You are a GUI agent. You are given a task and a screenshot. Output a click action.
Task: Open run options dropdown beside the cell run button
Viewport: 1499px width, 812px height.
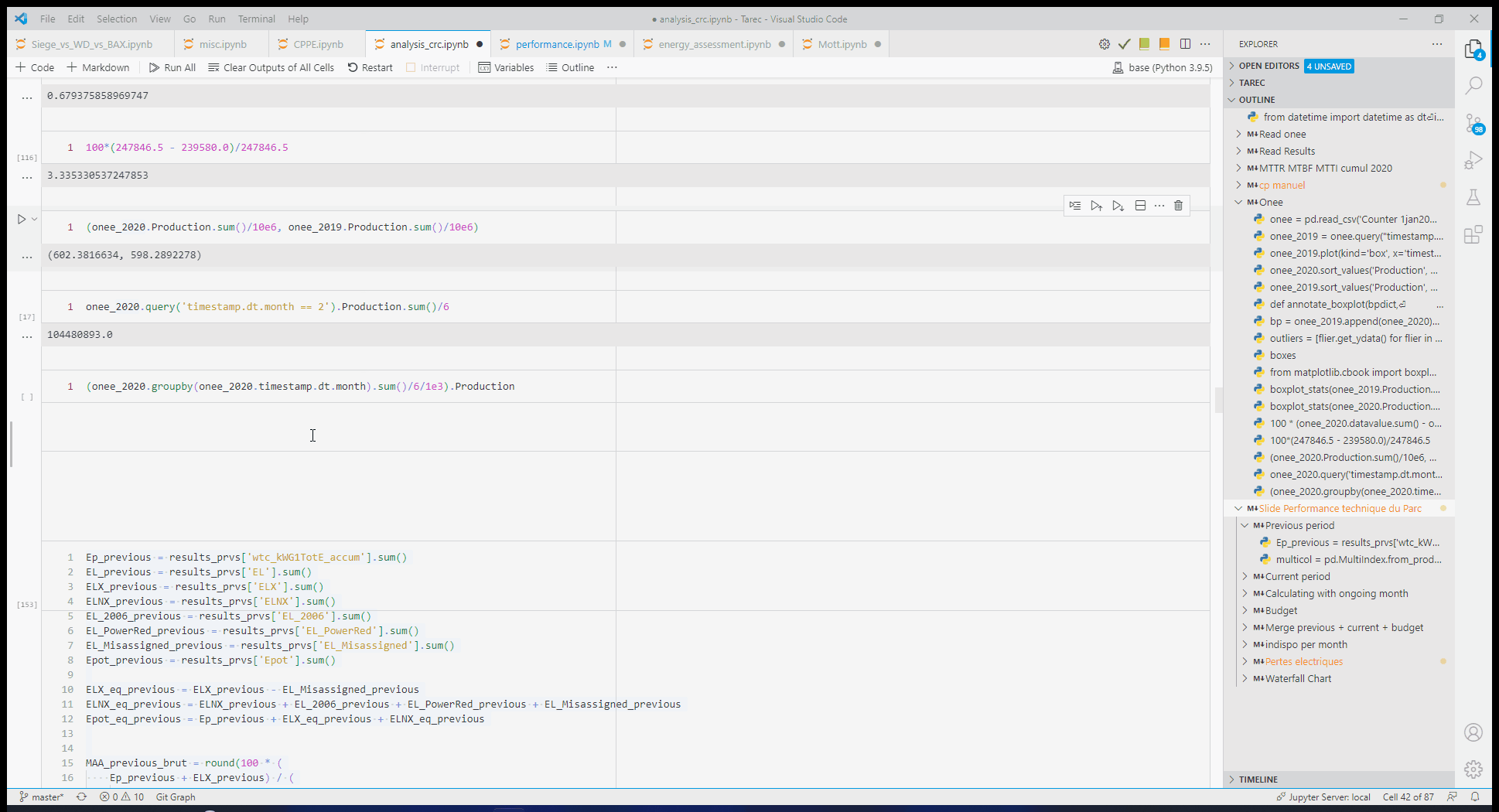[x=34, y=220]
